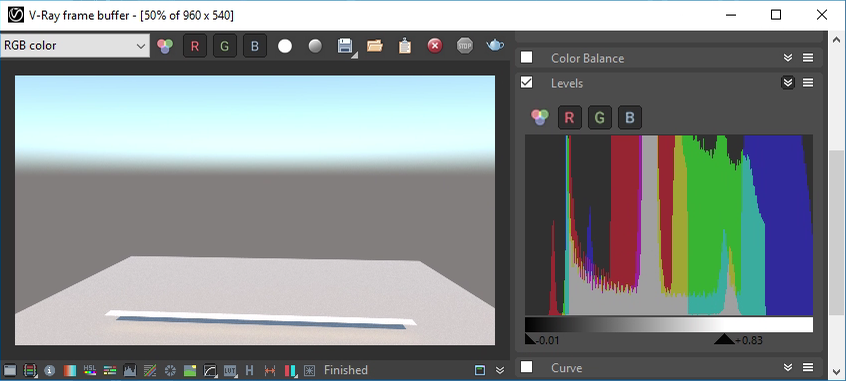This screenshot has height=381, width=846.
Task: Click the black point slider at -0.01
Action: pos(529,339)
